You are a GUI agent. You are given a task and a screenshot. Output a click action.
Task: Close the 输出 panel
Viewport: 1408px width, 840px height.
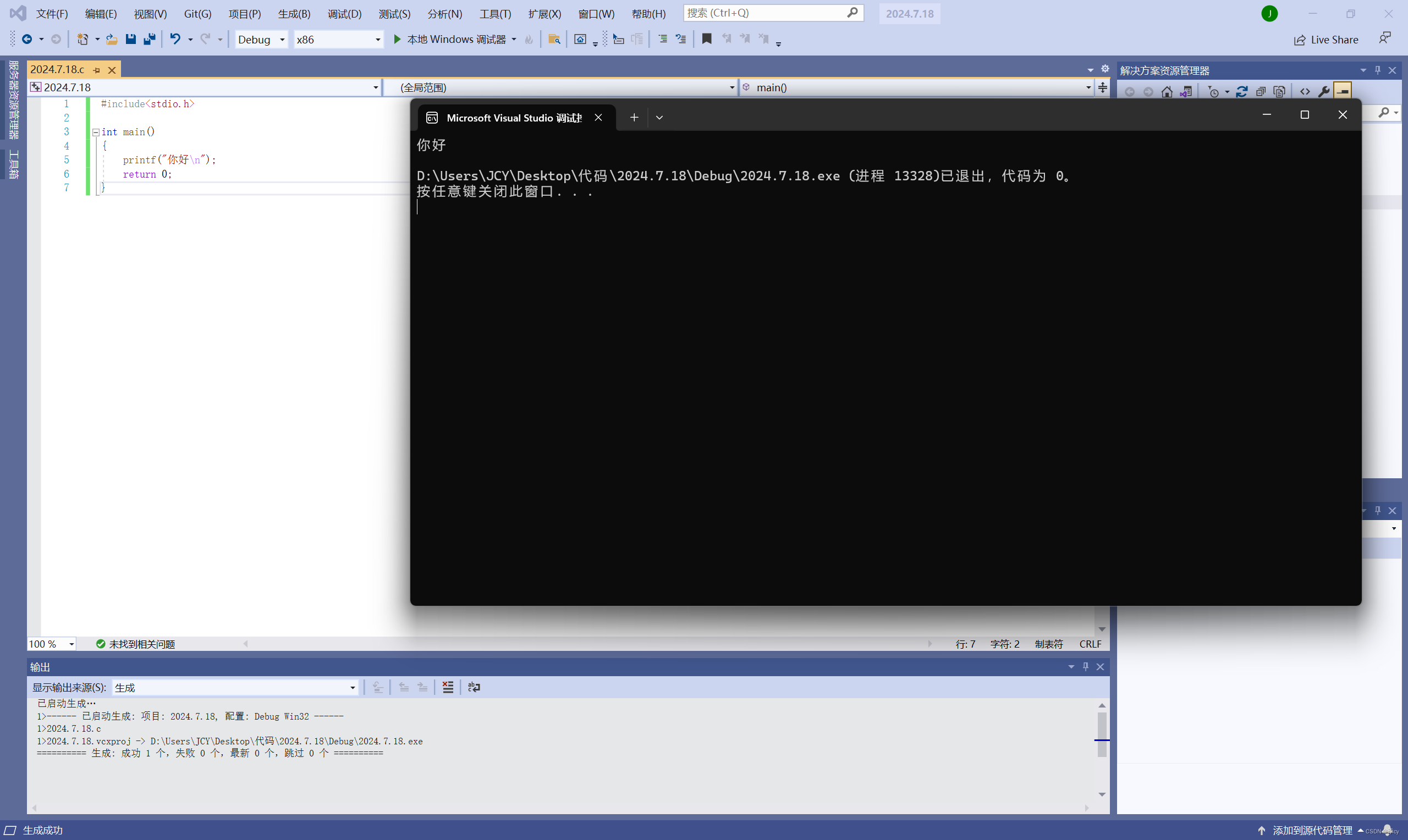1100,667
